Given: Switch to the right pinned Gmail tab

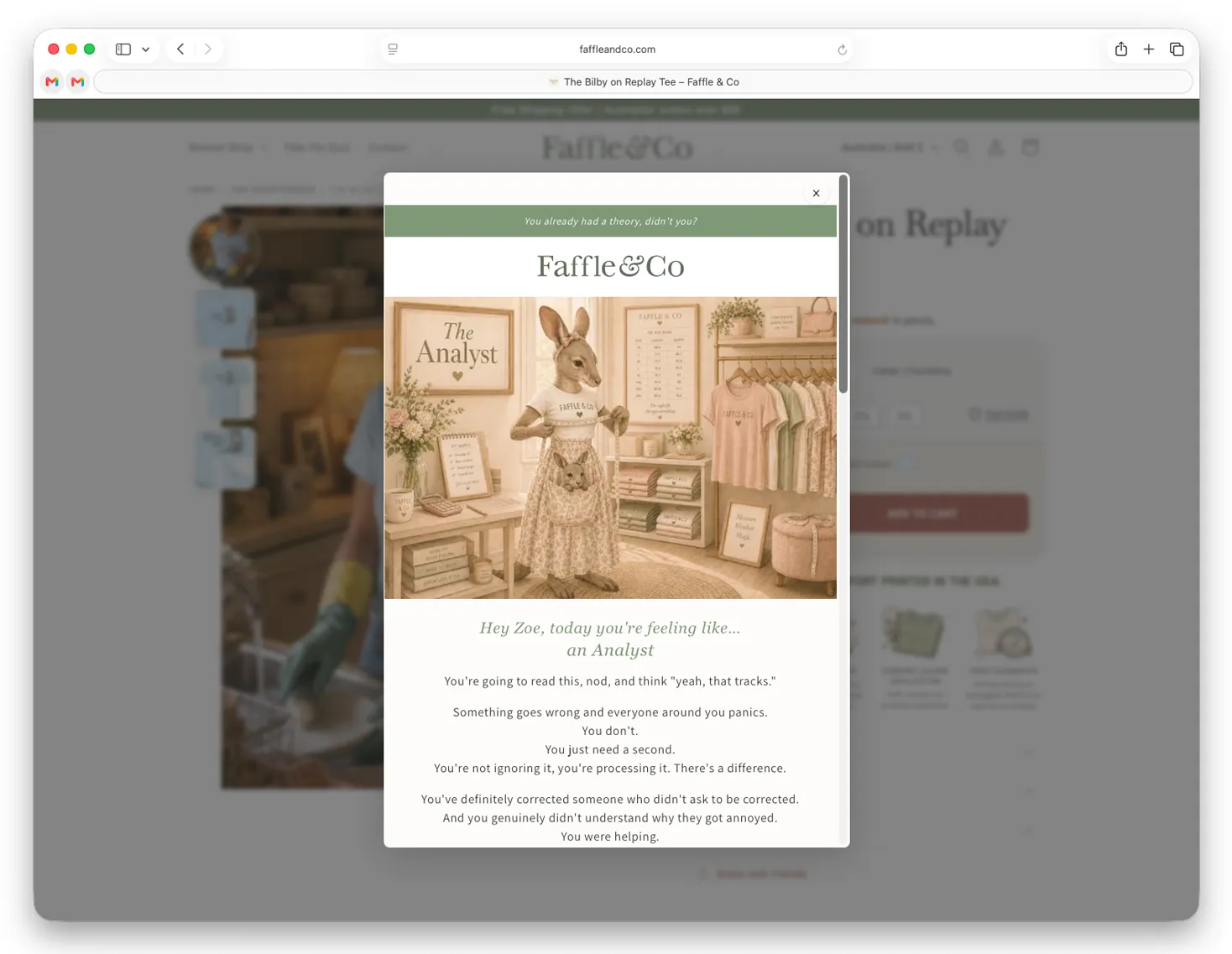Looking at the screenshot, I should click(x=78, y=81).
